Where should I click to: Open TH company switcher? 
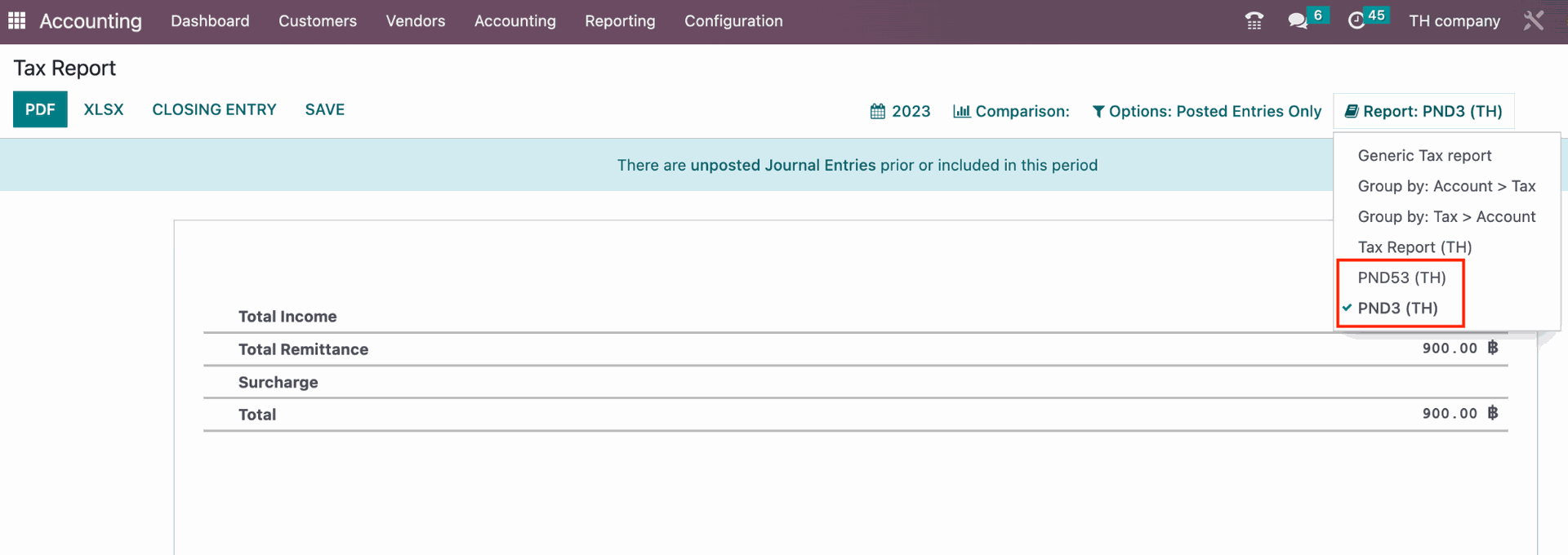[x=1454, y=21]
